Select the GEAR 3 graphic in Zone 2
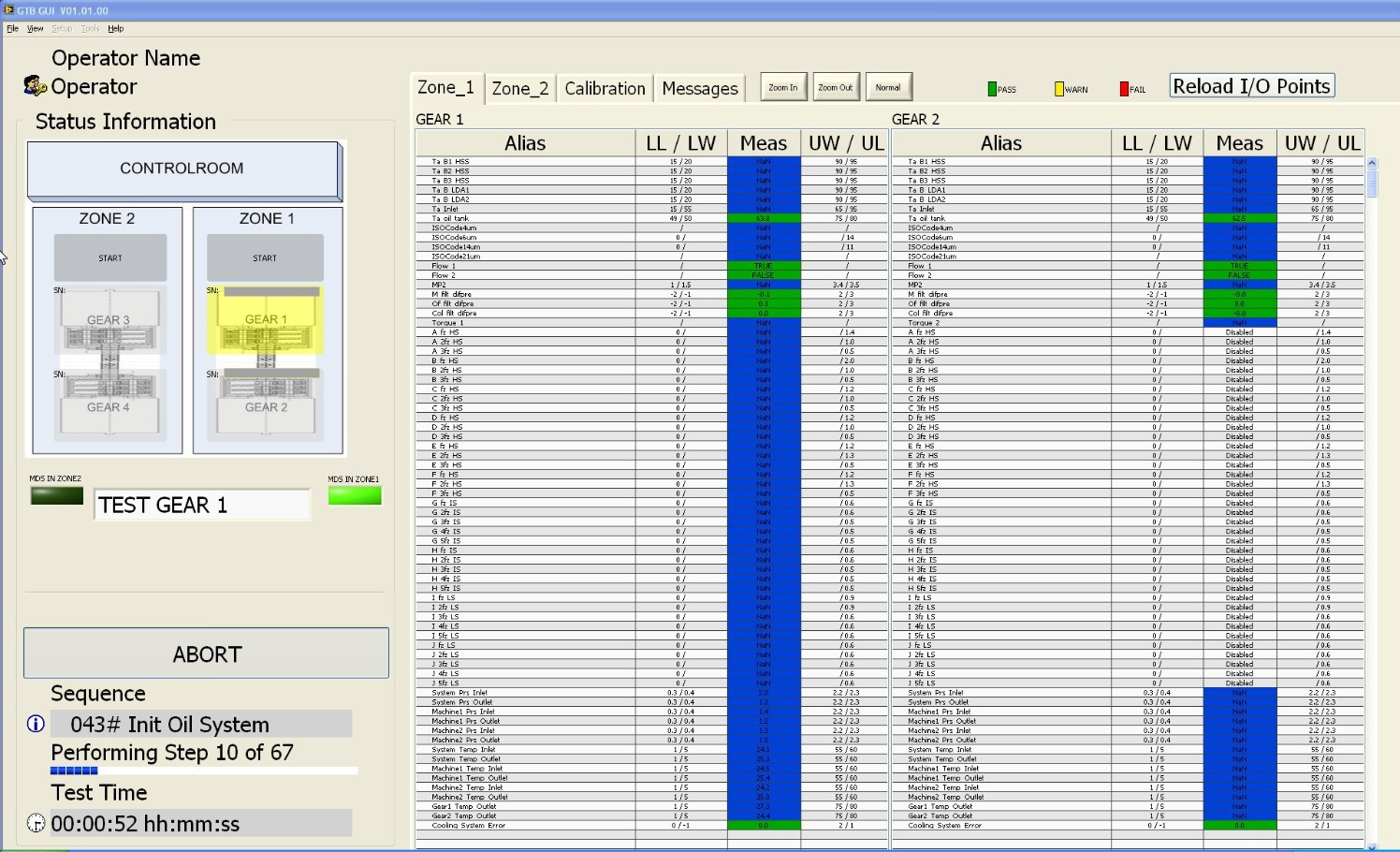The width and height of the screenshot is (1400, 852). 109,320
